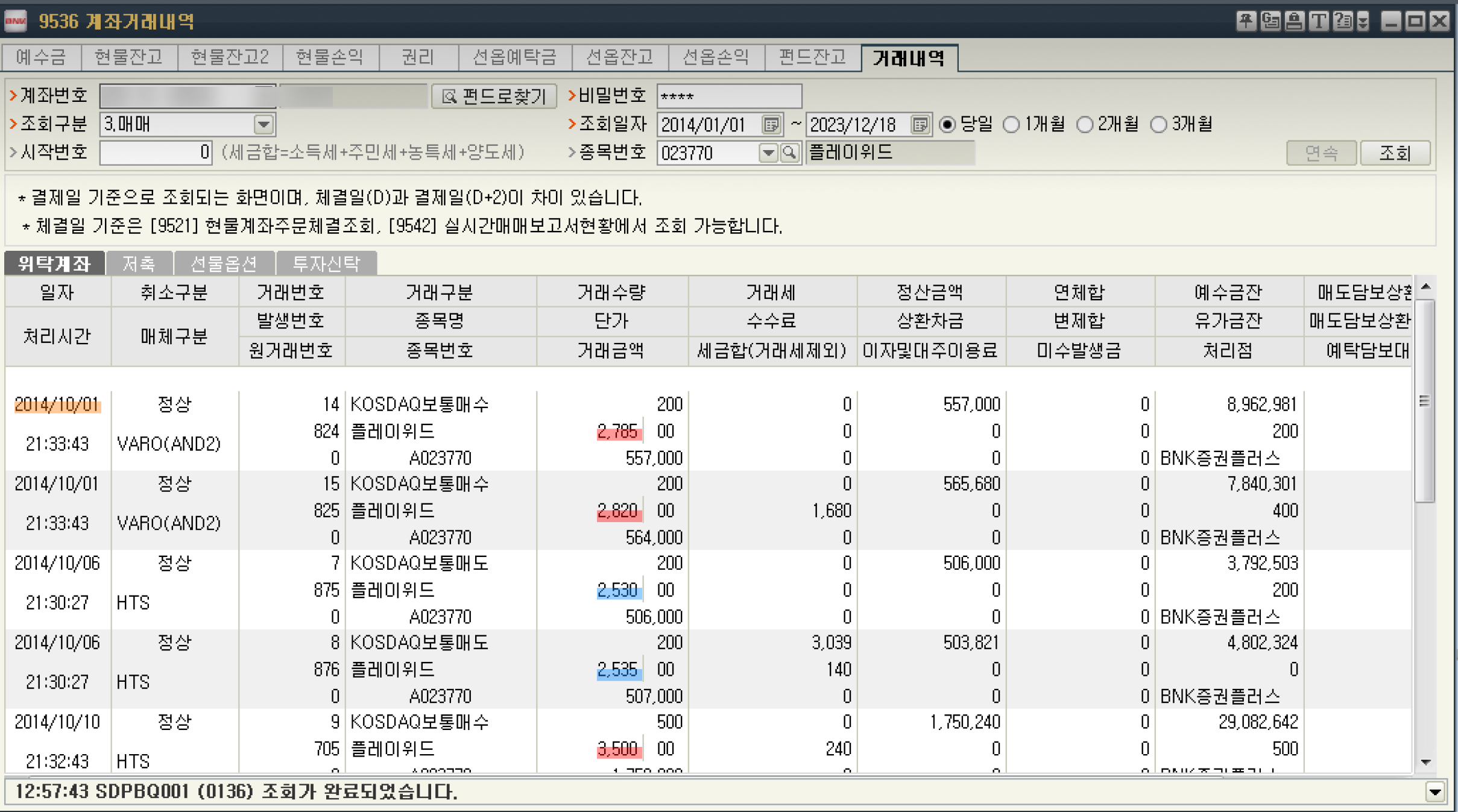1458x812 pixels.
Task: Open the 선옵잔고 tab
Action: pyautogui.click(x=620, y=57)
